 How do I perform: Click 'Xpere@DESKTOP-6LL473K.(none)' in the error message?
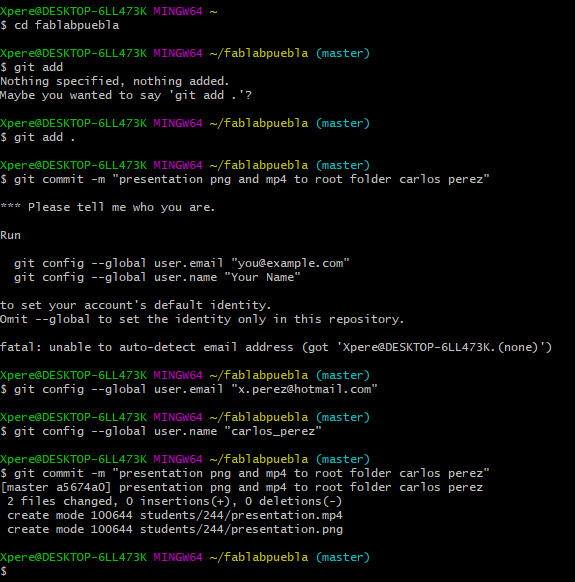click(x=440, y=347)
